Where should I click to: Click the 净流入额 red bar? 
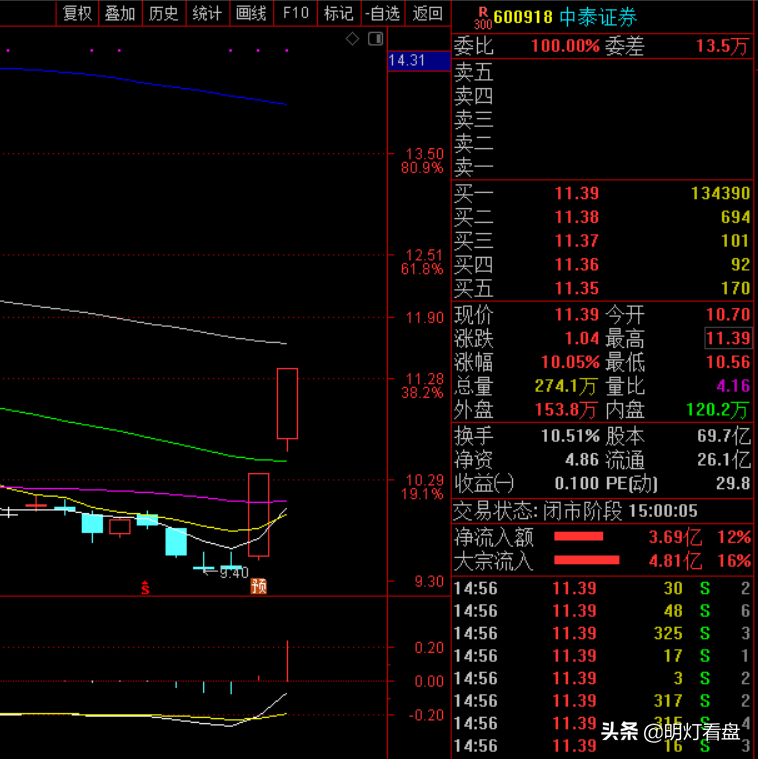pos(578,536)
